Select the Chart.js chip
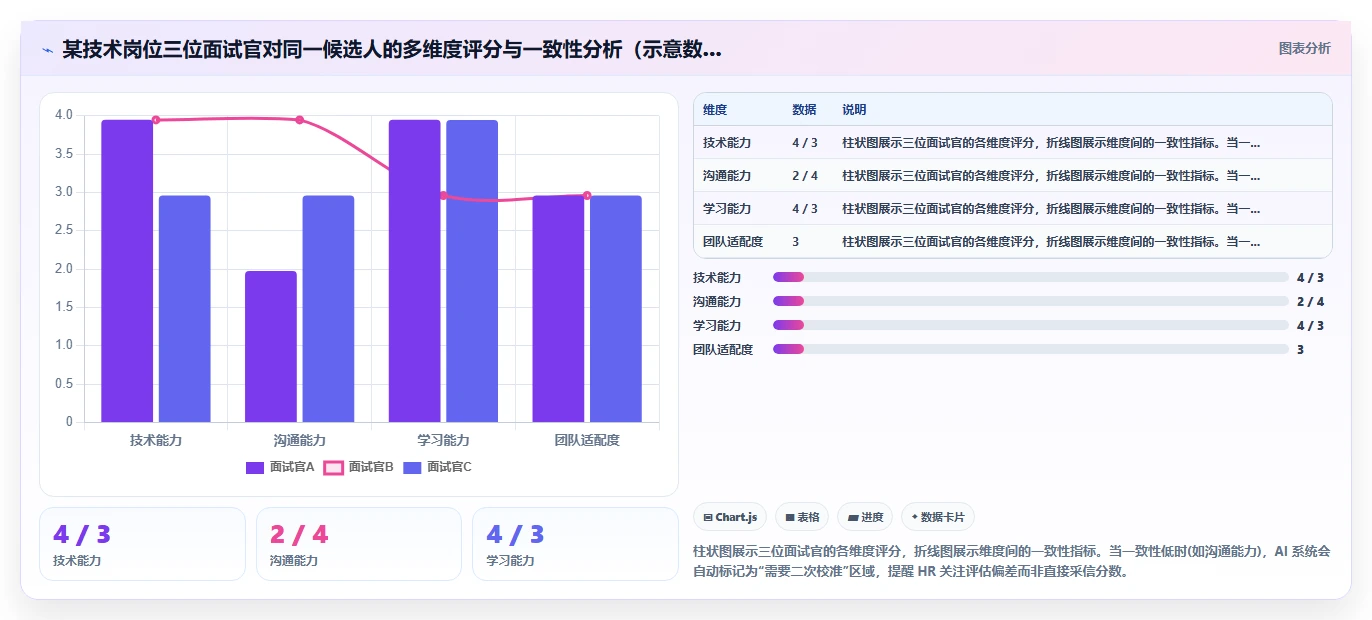Screen dimensions: 1372x620 pyautogui.click(x=730, y=517)
